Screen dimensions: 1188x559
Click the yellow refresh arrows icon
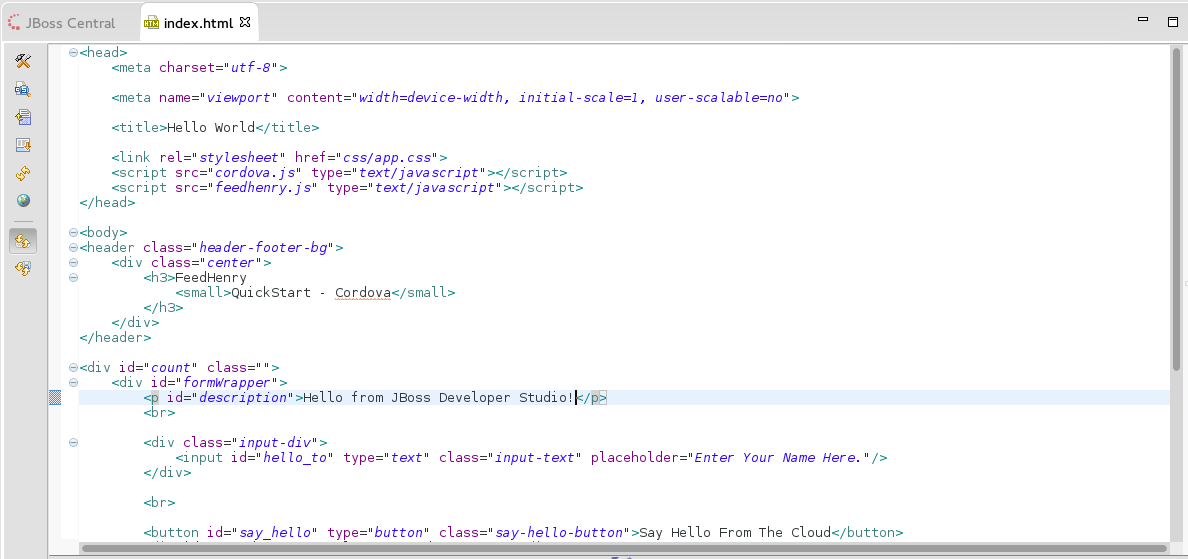tap(23, 173)
